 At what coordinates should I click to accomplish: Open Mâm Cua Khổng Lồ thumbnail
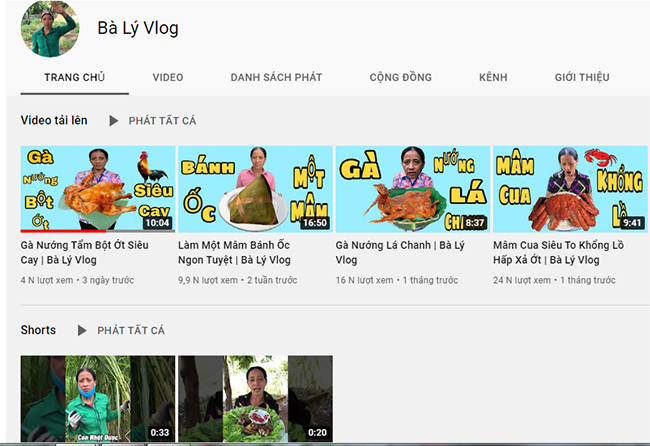coord(570,190)
